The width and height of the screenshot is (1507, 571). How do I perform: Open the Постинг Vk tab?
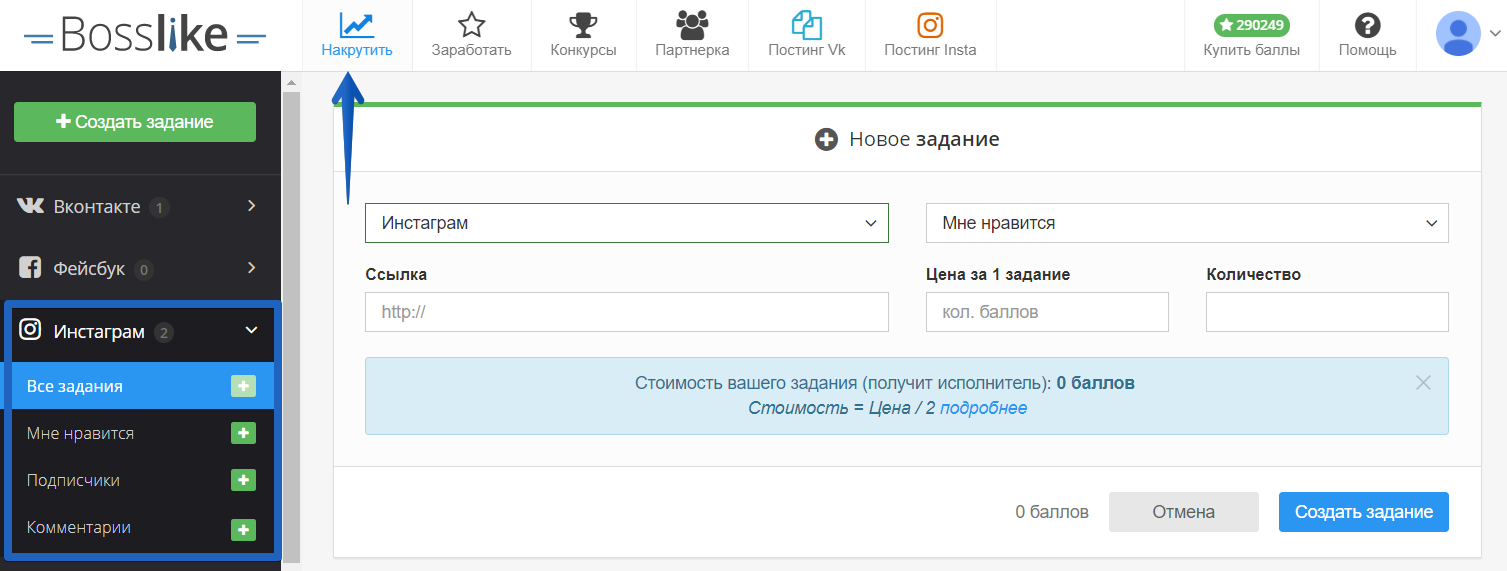point(806,36)
